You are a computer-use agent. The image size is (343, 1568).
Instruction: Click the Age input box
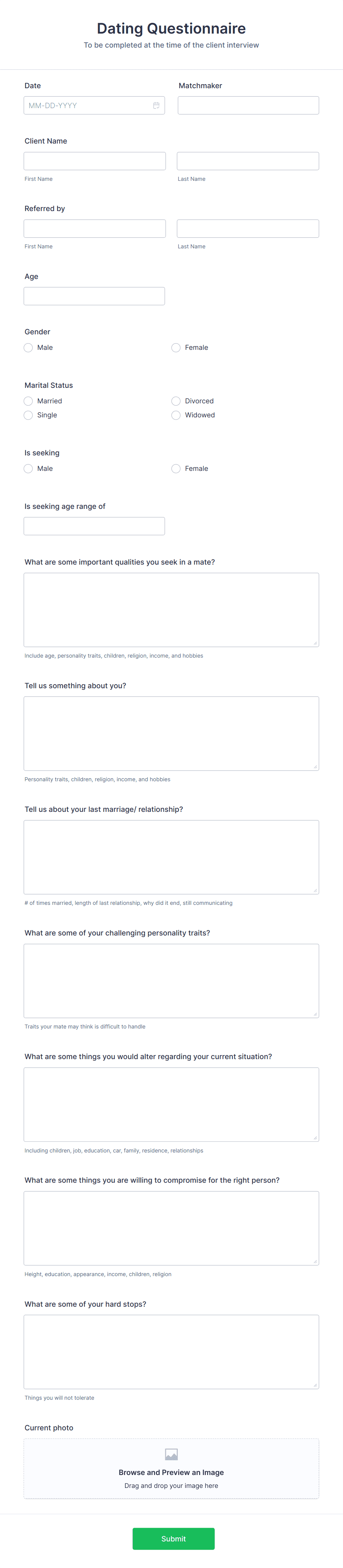[94, 295]
